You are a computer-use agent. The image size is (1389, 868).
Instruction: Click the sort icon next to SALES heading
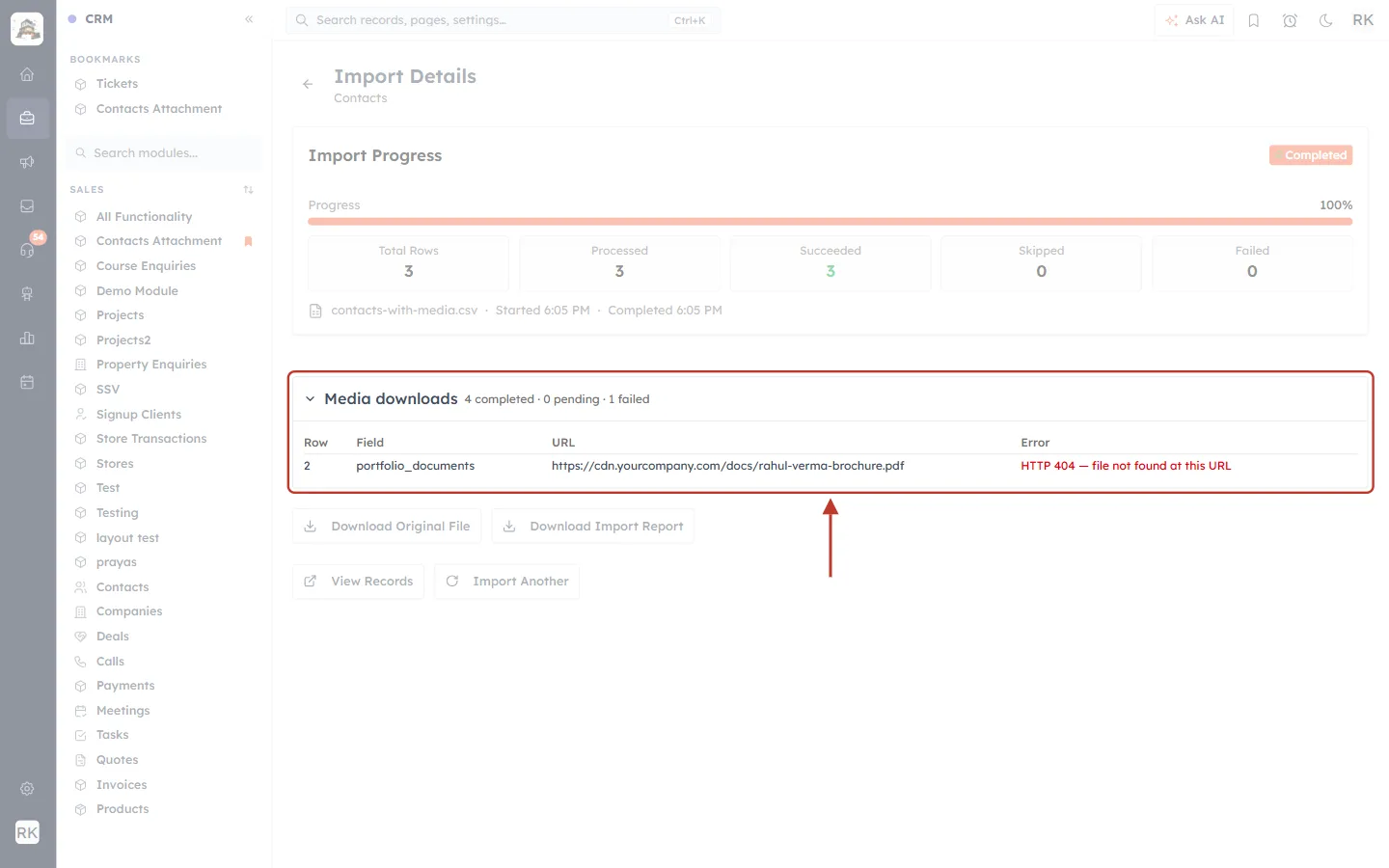pyautogui.click(x=248, y=190)
